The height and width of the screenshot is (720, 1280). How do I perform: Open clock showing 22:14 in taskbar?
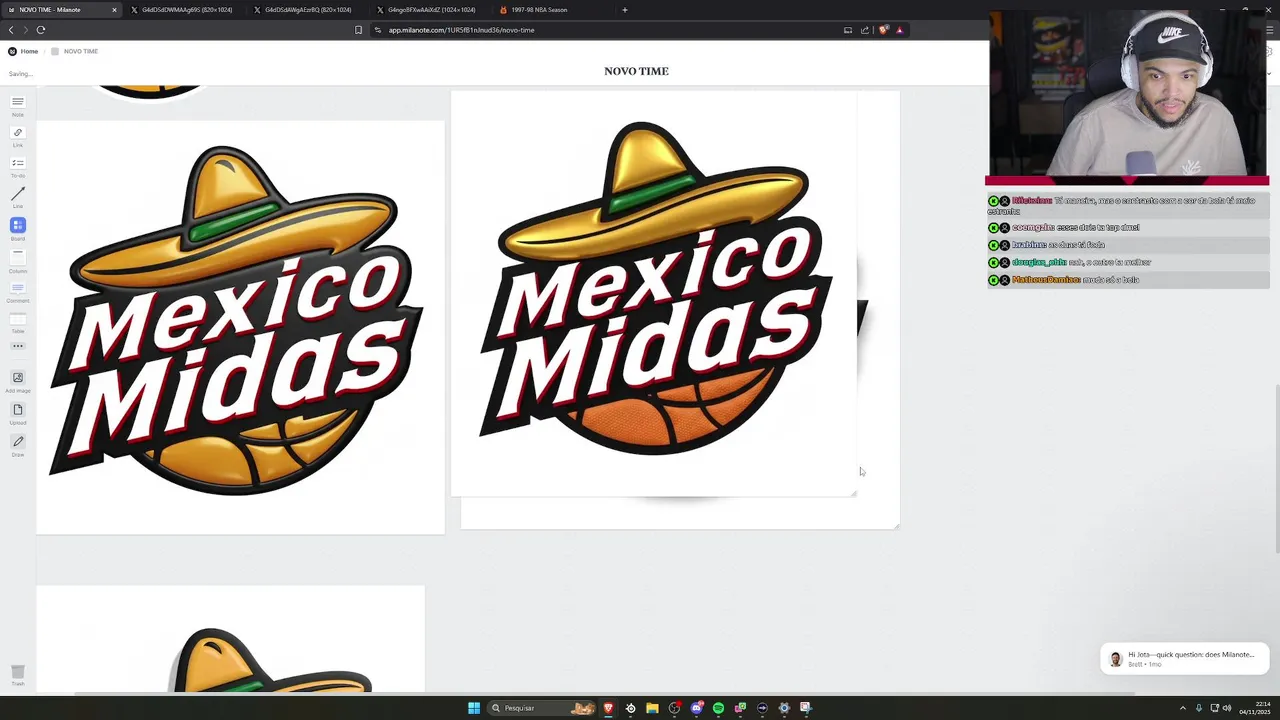tap(1255, 708)
